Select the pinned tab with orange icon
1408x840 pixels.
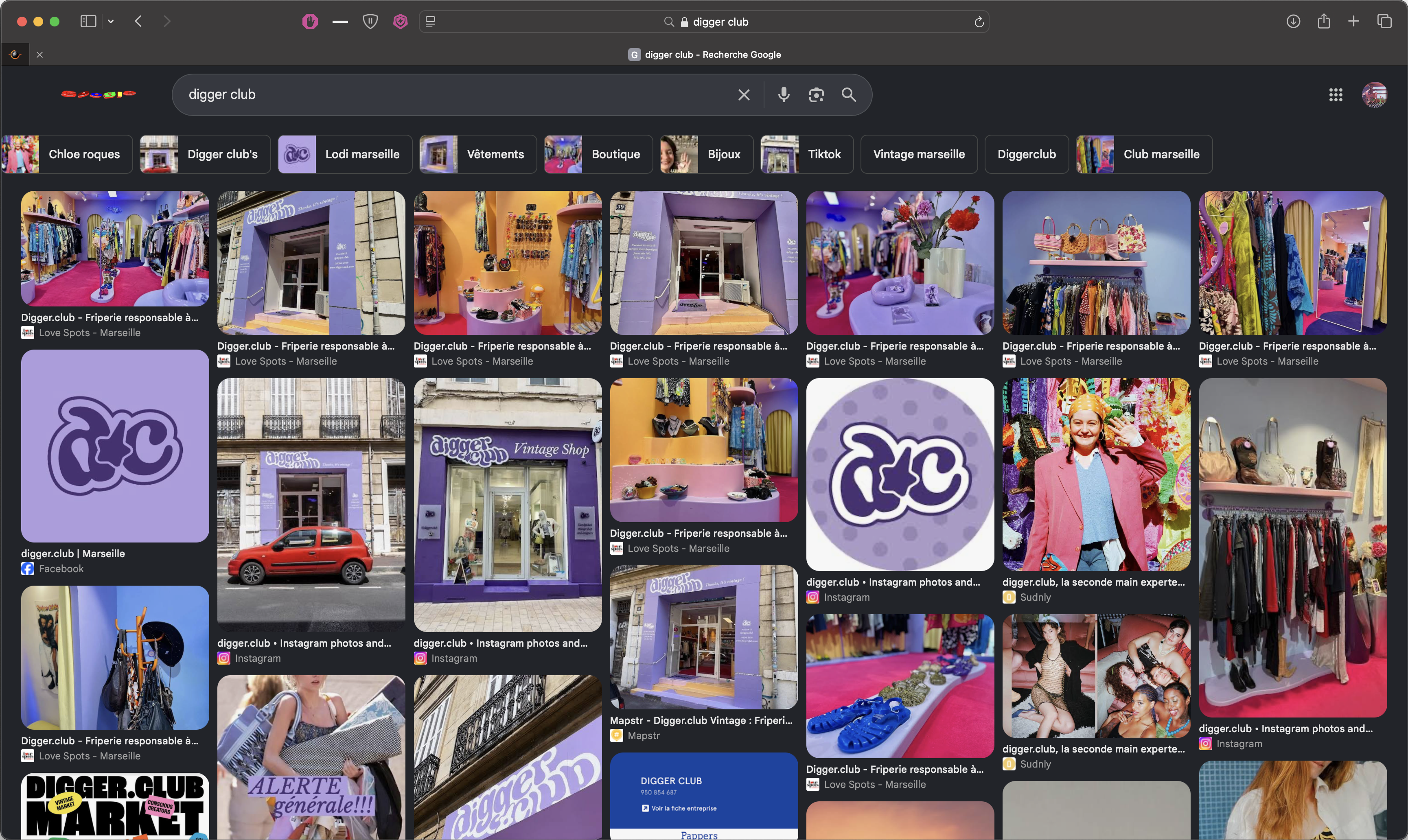coord(15,55)
